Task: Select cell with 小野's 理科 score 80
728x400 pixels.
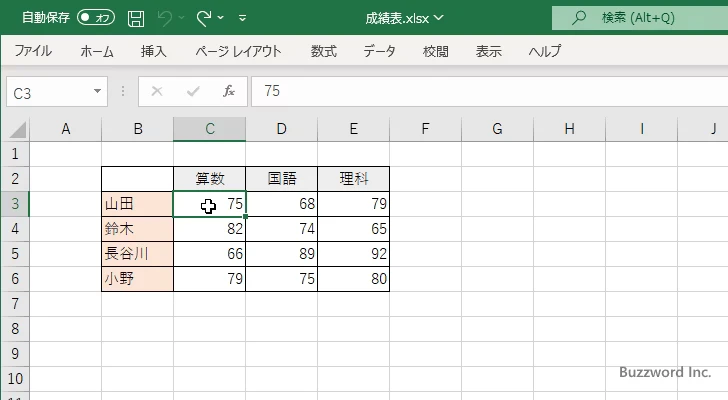Action: [353, 279]
